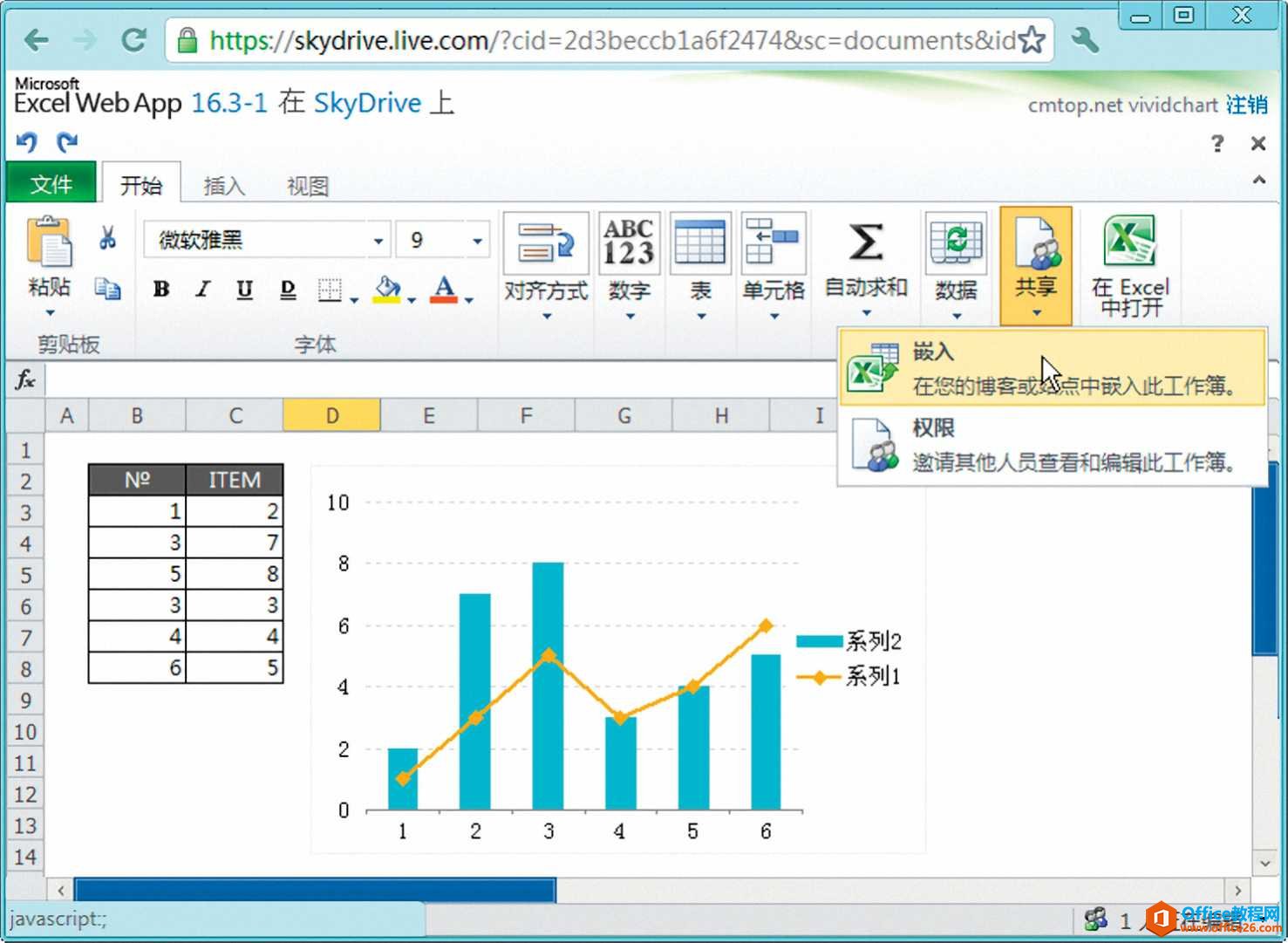This screenshot has height=943, width=1288.
Task: Switch to the 插入 insert tab
Action: pos(224,185)
